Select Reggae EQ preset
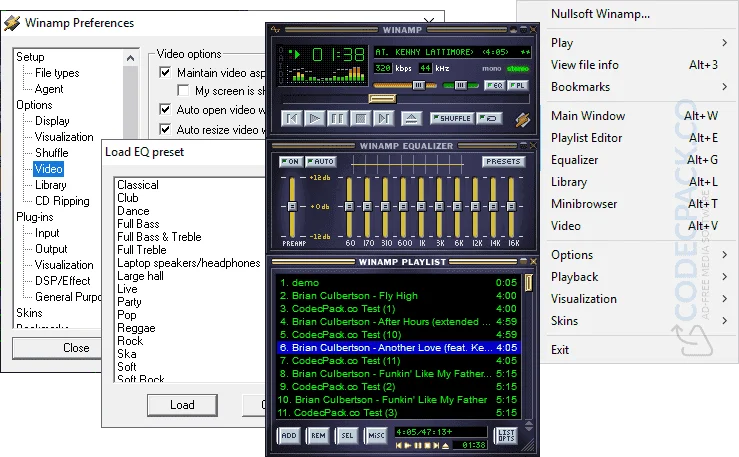The image size is (739, 457). coord(136,328)
